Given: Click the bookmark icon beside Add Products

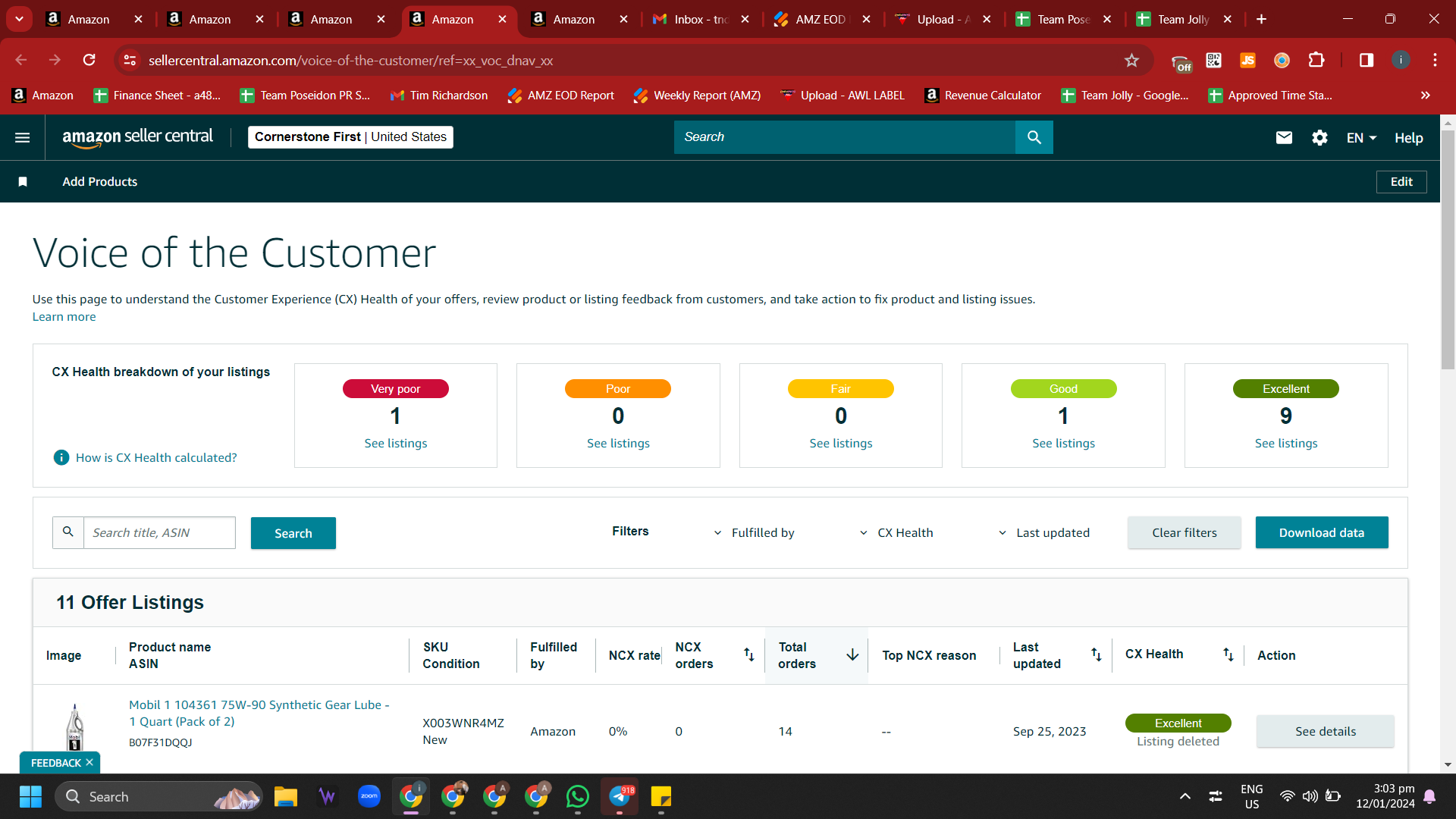Looking at the screenshot, I should [23, 182].
